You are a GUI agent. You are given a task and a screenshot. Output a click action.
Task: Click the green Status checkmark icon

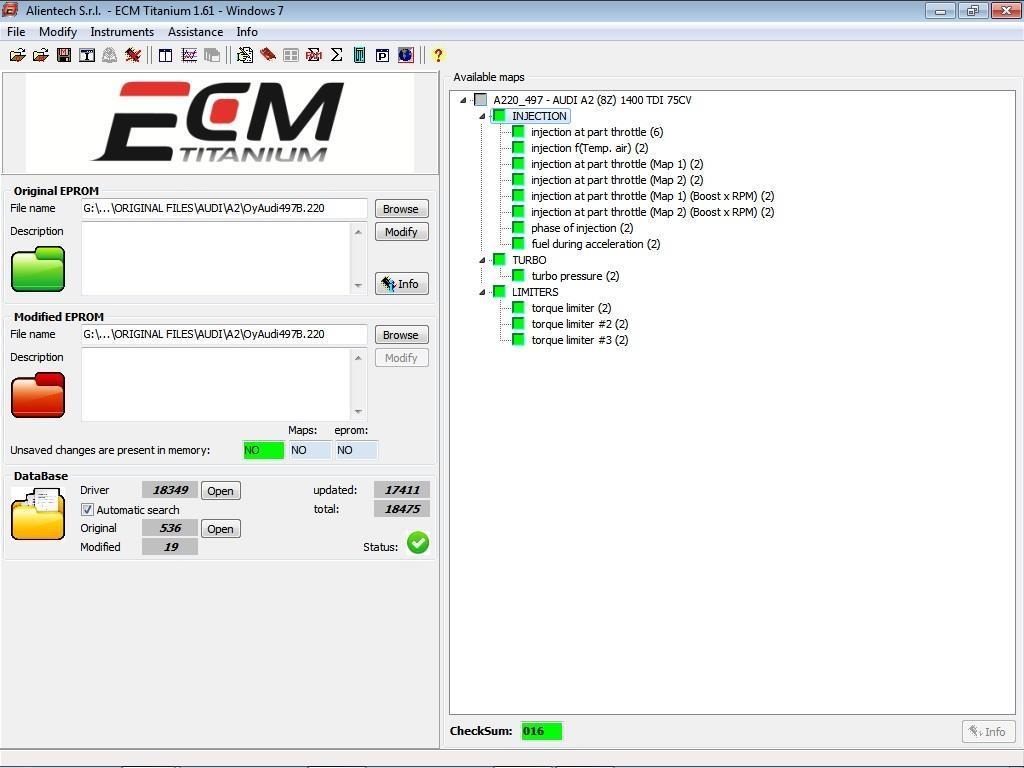[418, 543]
